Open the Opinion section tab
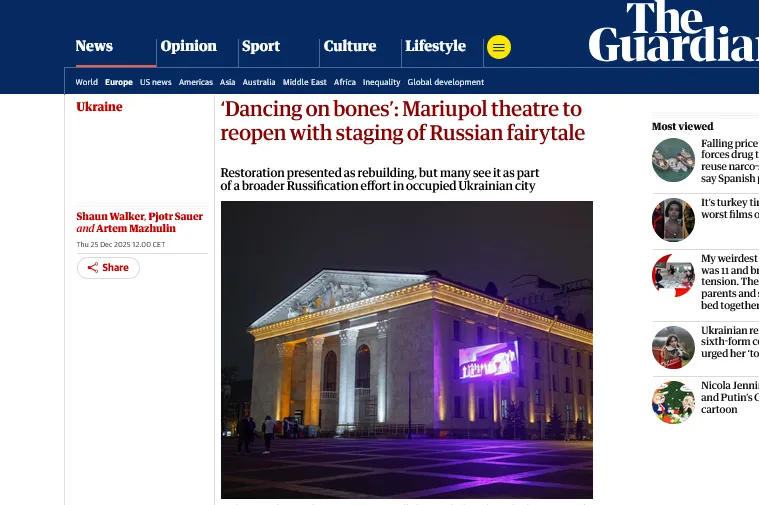 click(188, 46)
